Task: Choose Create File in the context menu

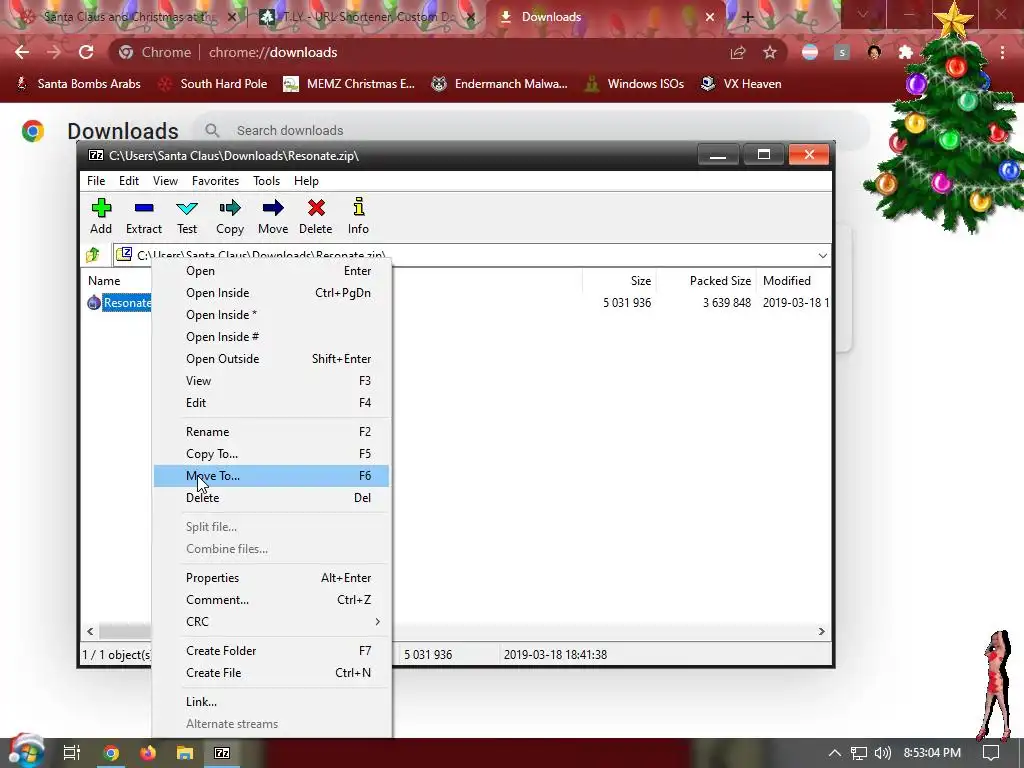Action: tap(272, 673)
